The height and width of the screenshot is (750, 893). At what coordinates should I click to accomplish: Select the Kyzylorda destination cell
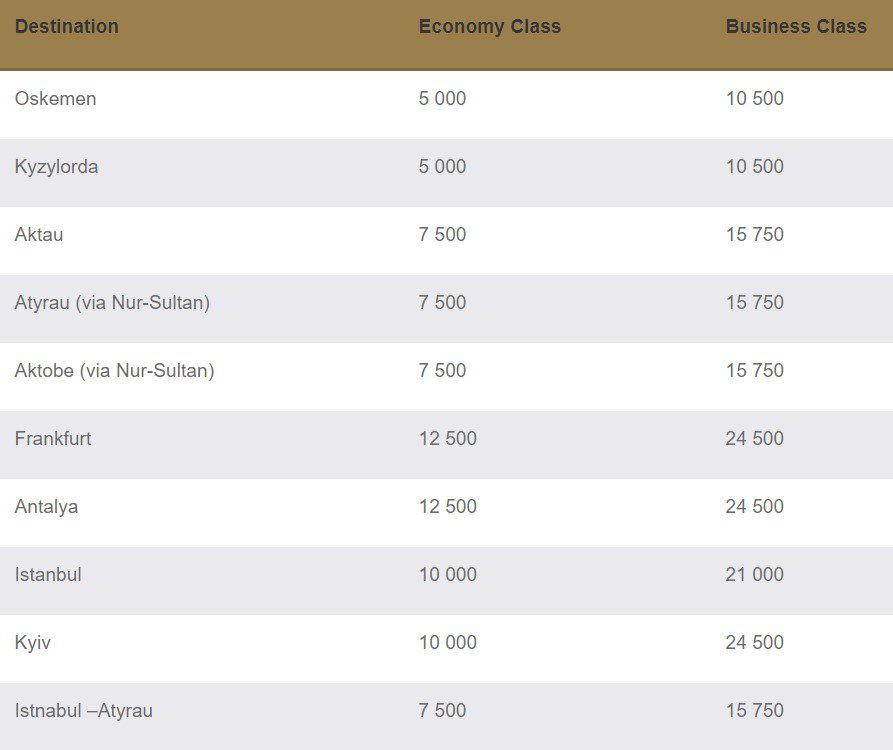(x=56, y=167)
